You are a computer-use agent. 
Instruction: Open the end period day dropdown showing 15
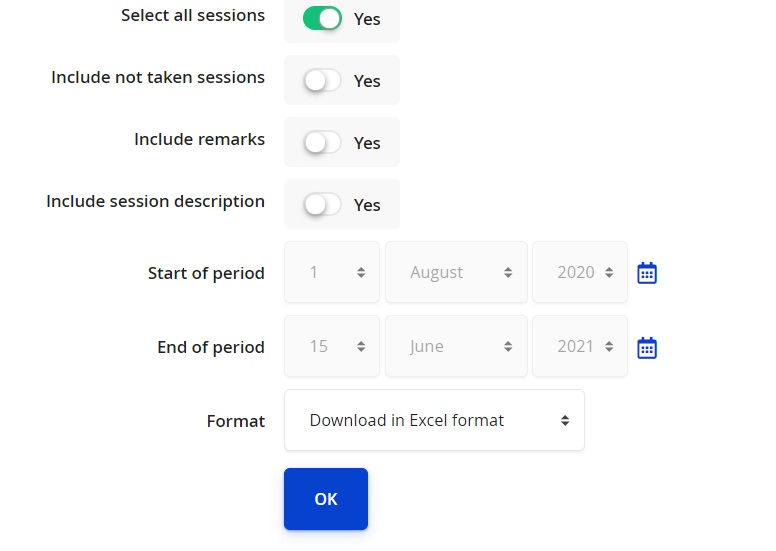click(332, 347)
